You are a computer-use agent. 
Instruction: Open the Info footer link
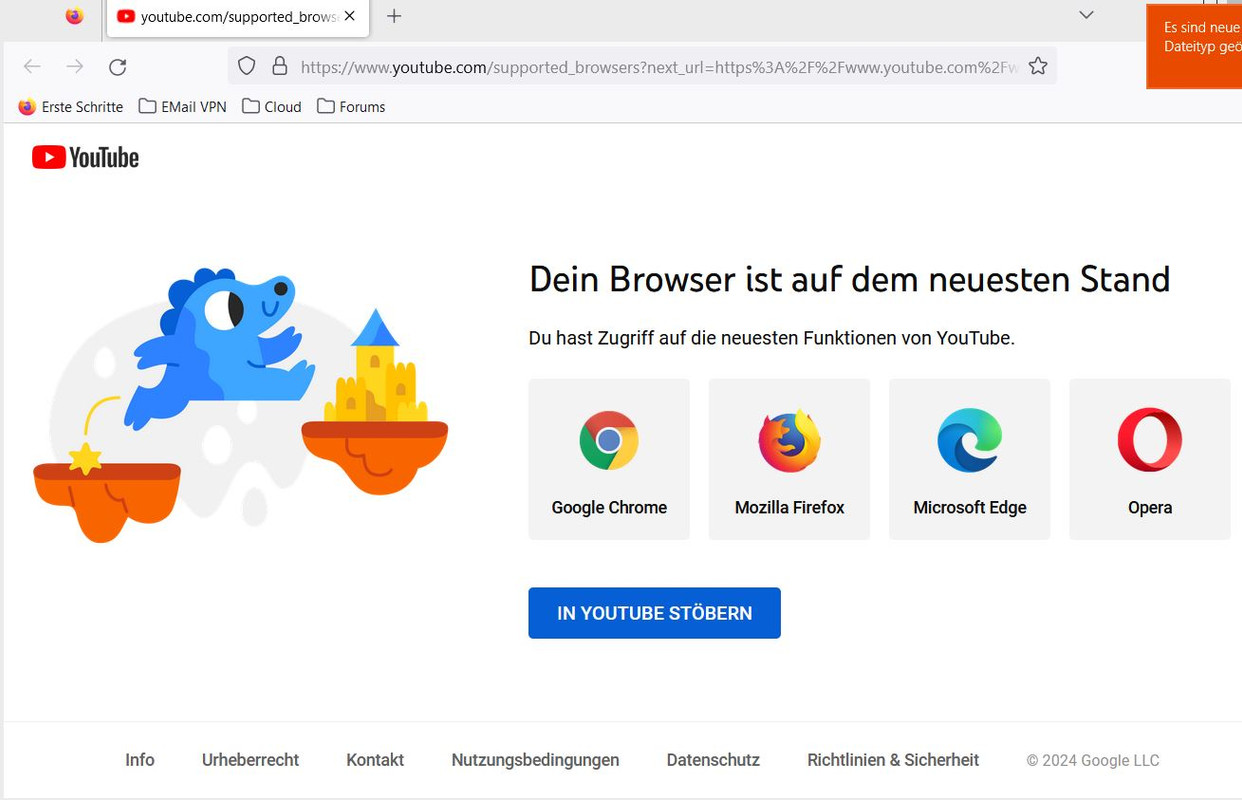[x=140, y=760]
